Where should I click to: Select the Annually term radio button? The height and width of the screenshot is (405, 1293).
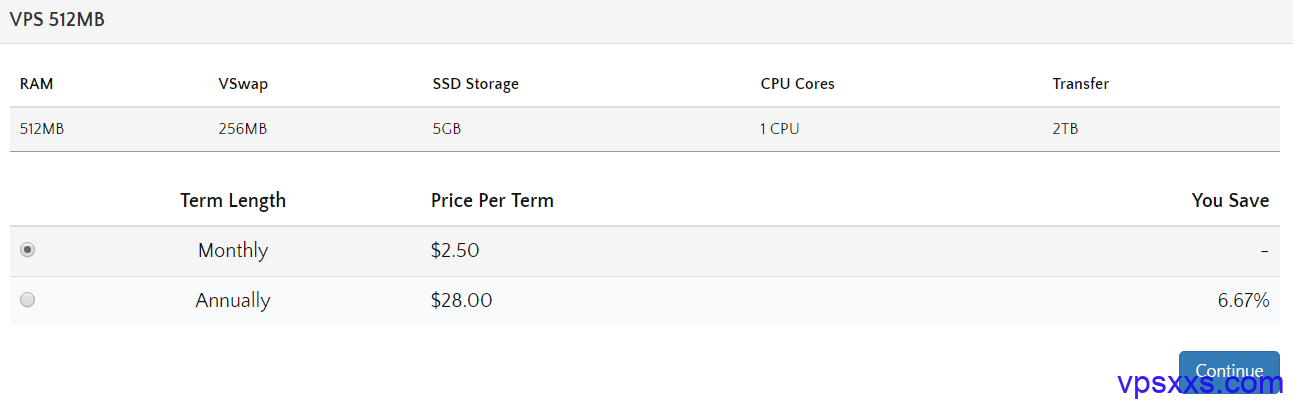(28, 300)
